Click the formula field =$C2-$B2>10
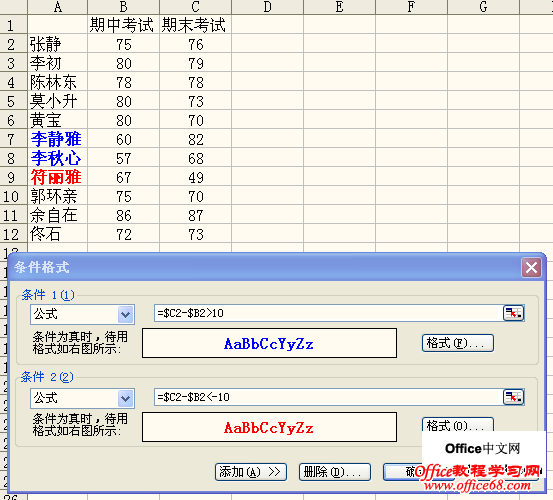 tap(328, 313)
